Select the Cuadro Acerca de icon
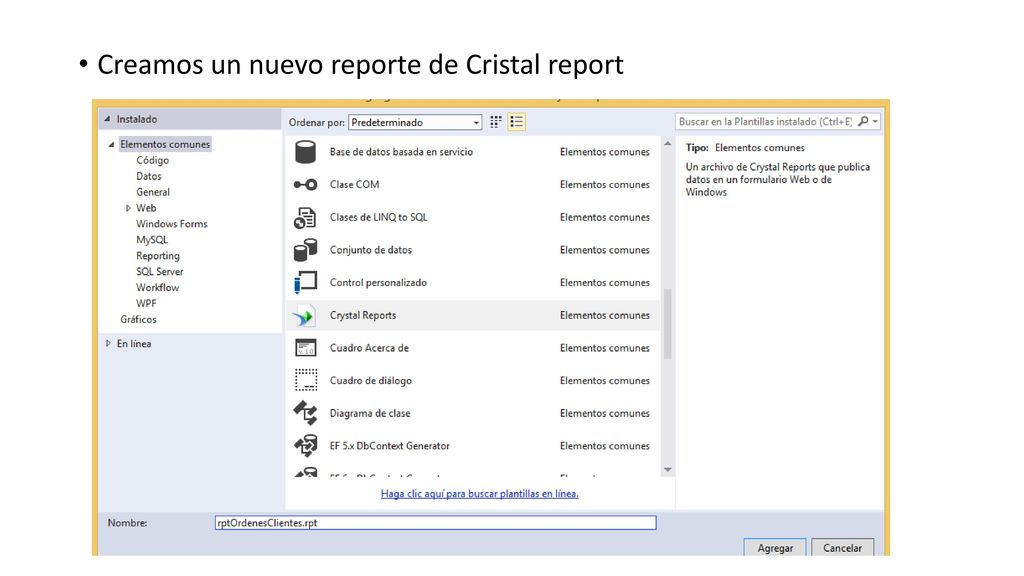This screenshot has height=576, width=1024. [x=305, y=348]
